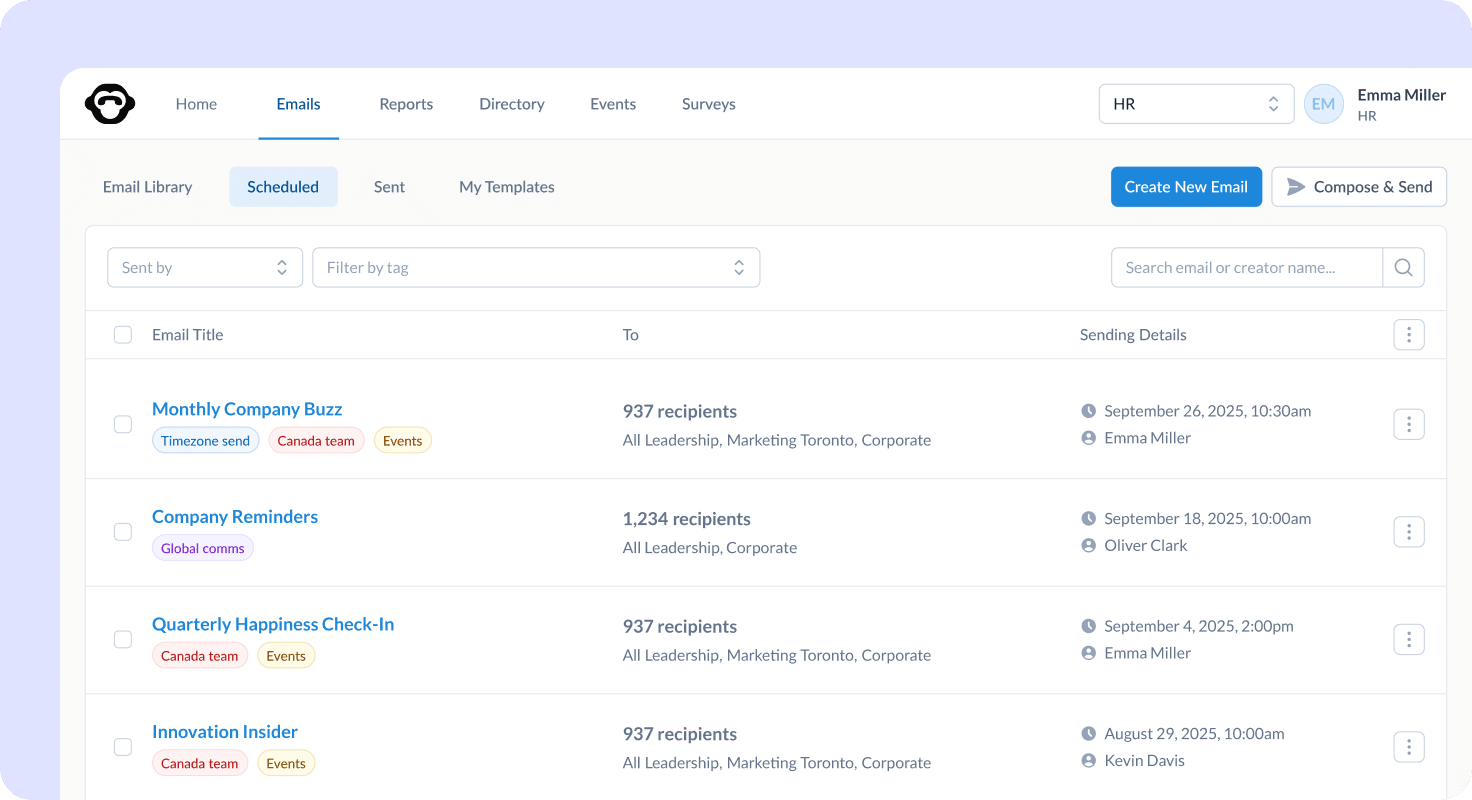Click the clock icon beside September 18 schedule
Viewport: 1472px width, 800px height.
pyautogui.click(x=1089, y=518)
